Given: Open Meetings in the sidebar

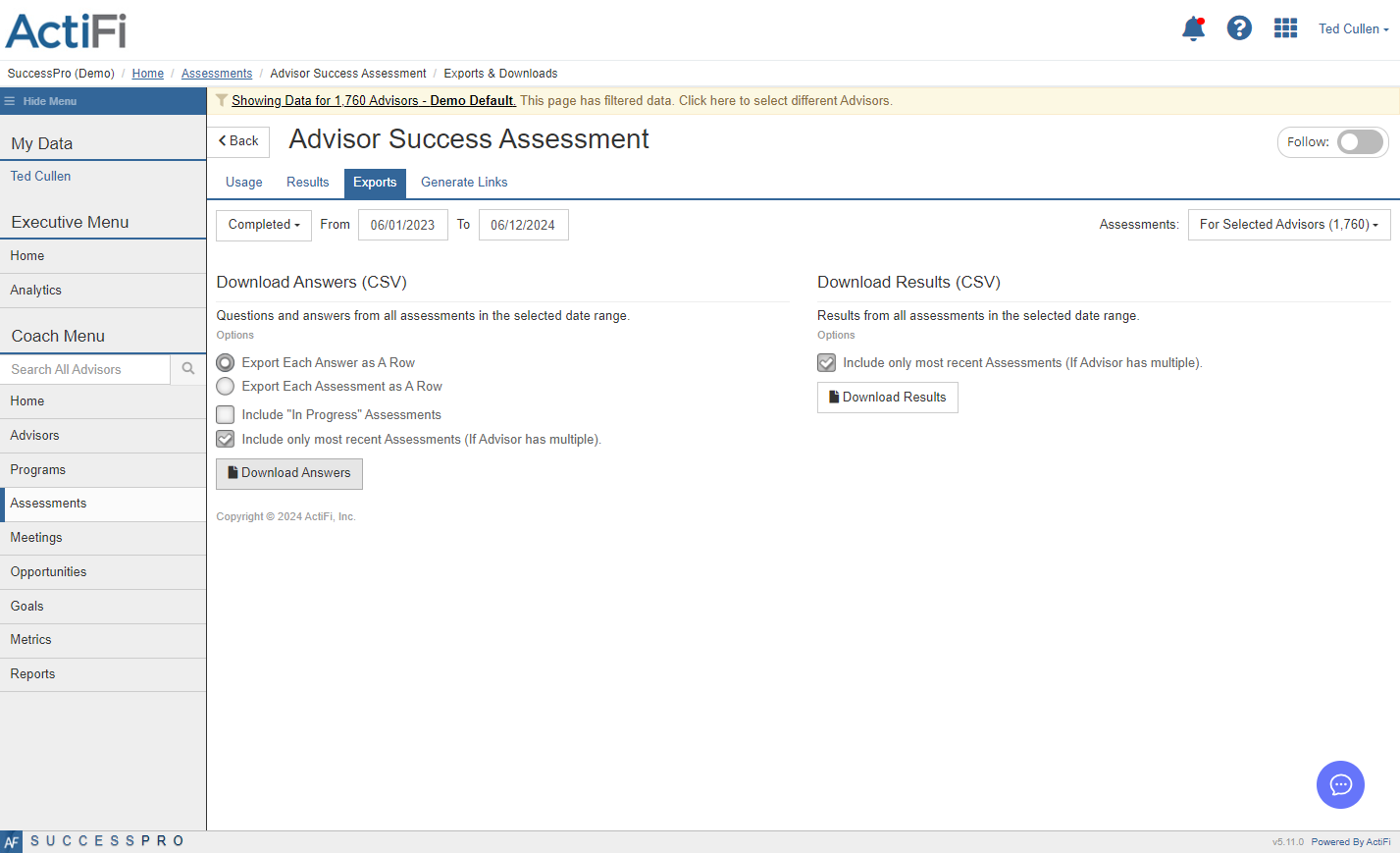Looking at the screenshot, I should (103, 538).
